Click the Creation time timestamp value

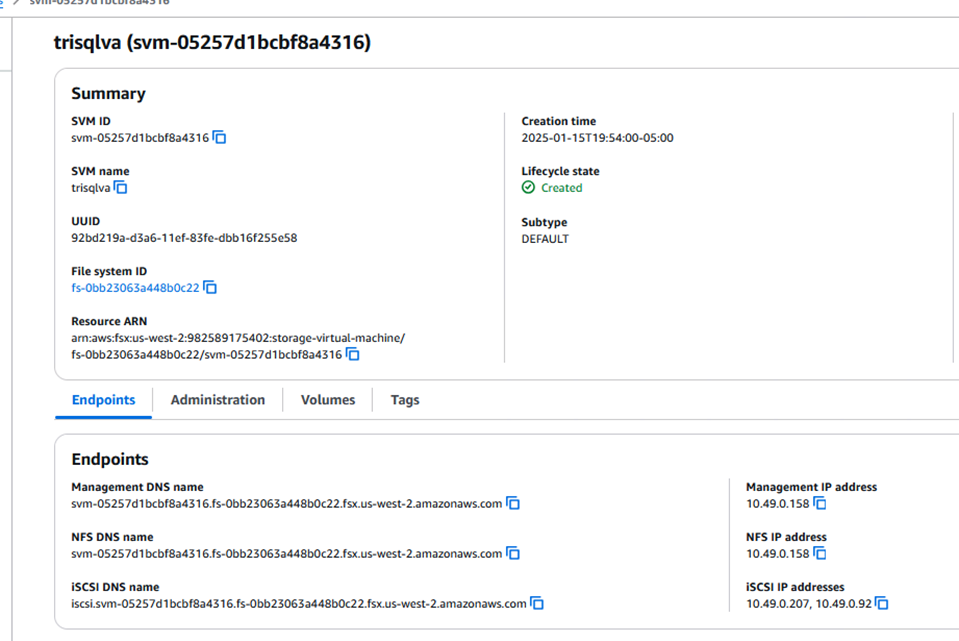point(597,138)
